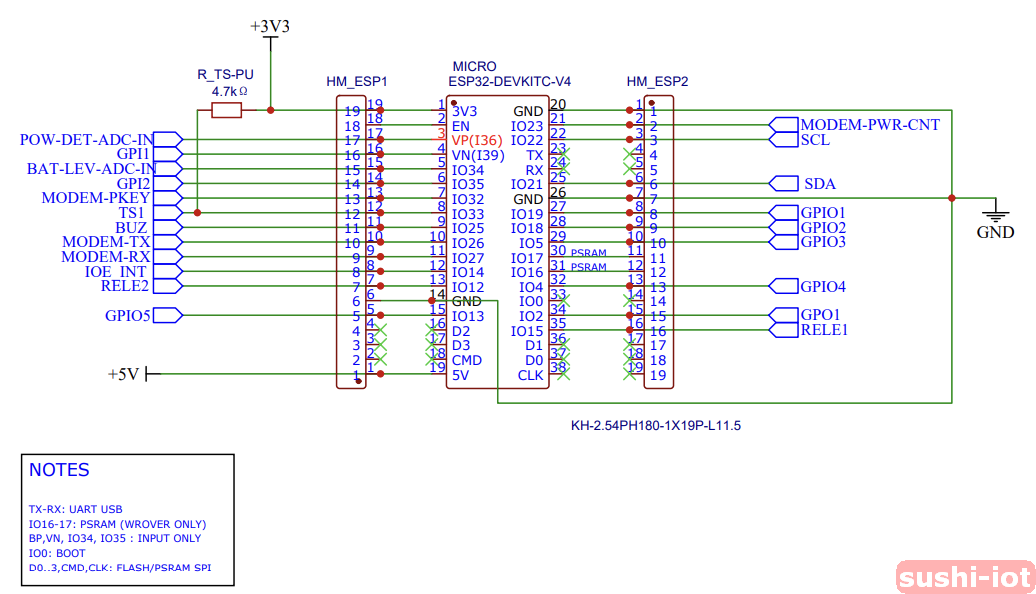Screen dimensions: 1036x594
Task: Click the KH-2.54PH180-1X19P-L11.5 part number
Action: [655, 425]
